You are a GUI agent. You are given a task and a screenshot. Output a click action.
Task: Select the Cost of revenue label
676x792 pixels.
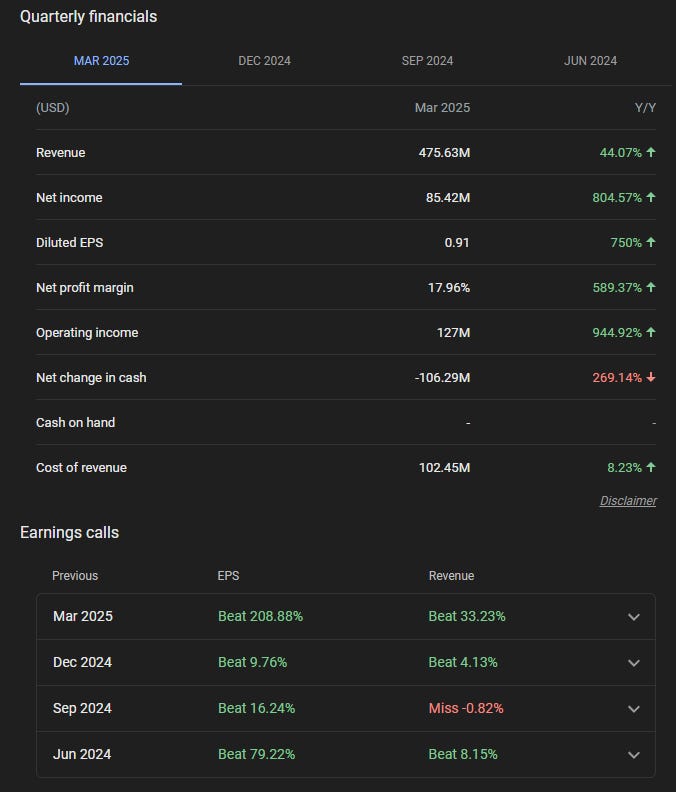pyautogui.click(x=81, y=467)
